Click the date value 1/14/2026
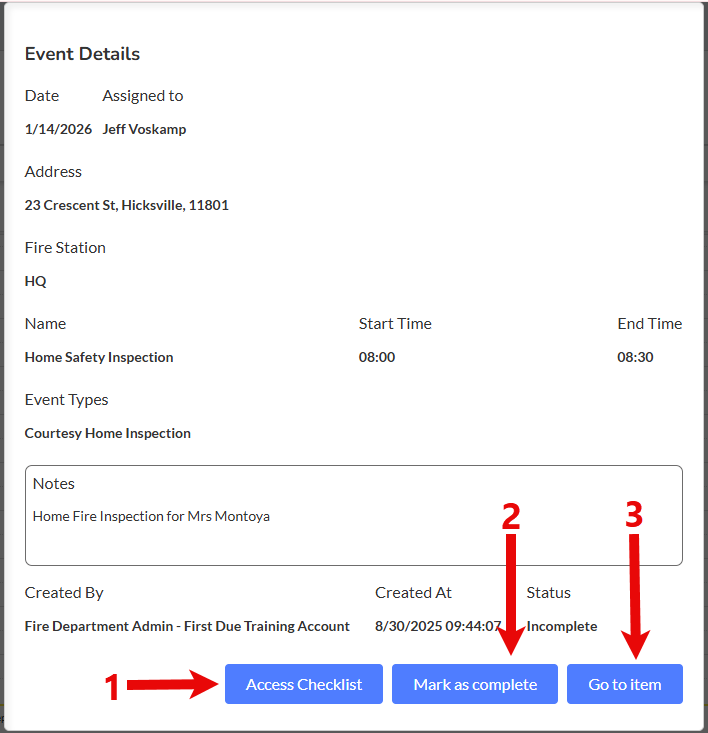This screenshot has height=733, width=708. tap(58, 129)
